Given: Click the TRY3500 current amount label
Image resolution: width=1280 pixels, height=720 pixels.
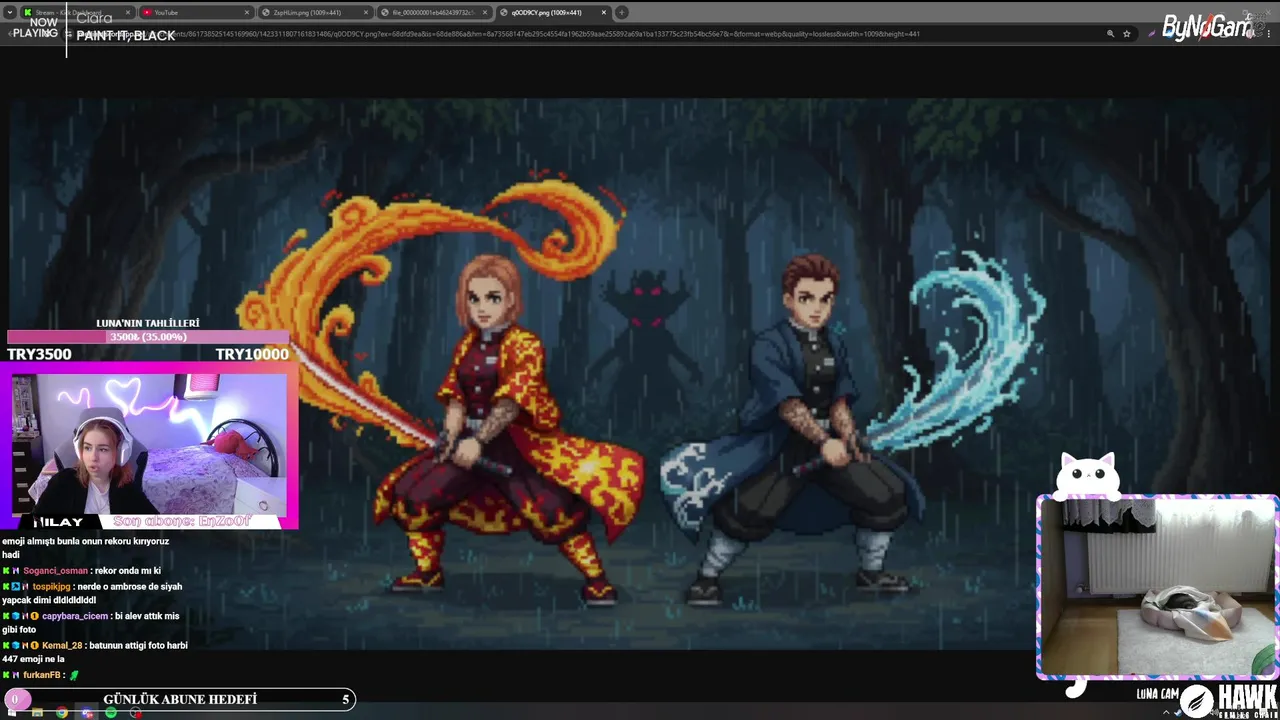Looking at the screenshot, I should point(39,354).
